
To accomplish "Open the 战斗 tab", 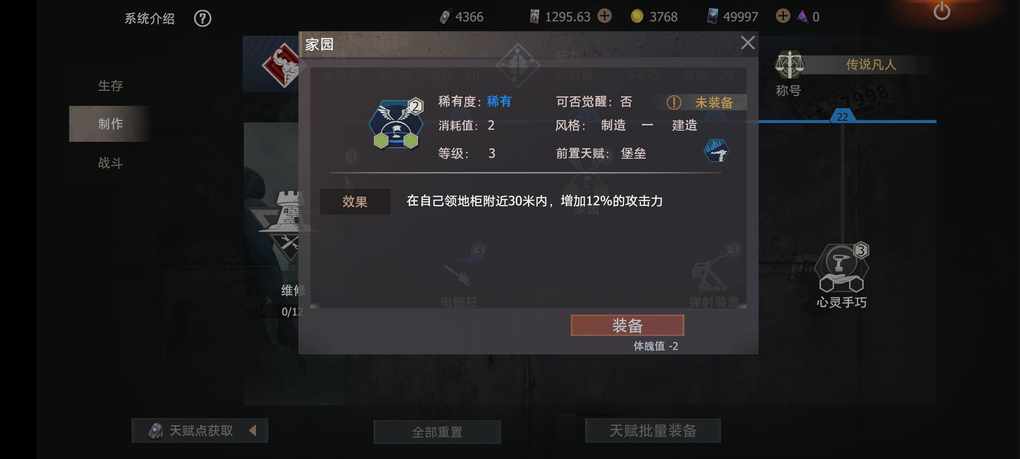I will (x=110, y=163).
